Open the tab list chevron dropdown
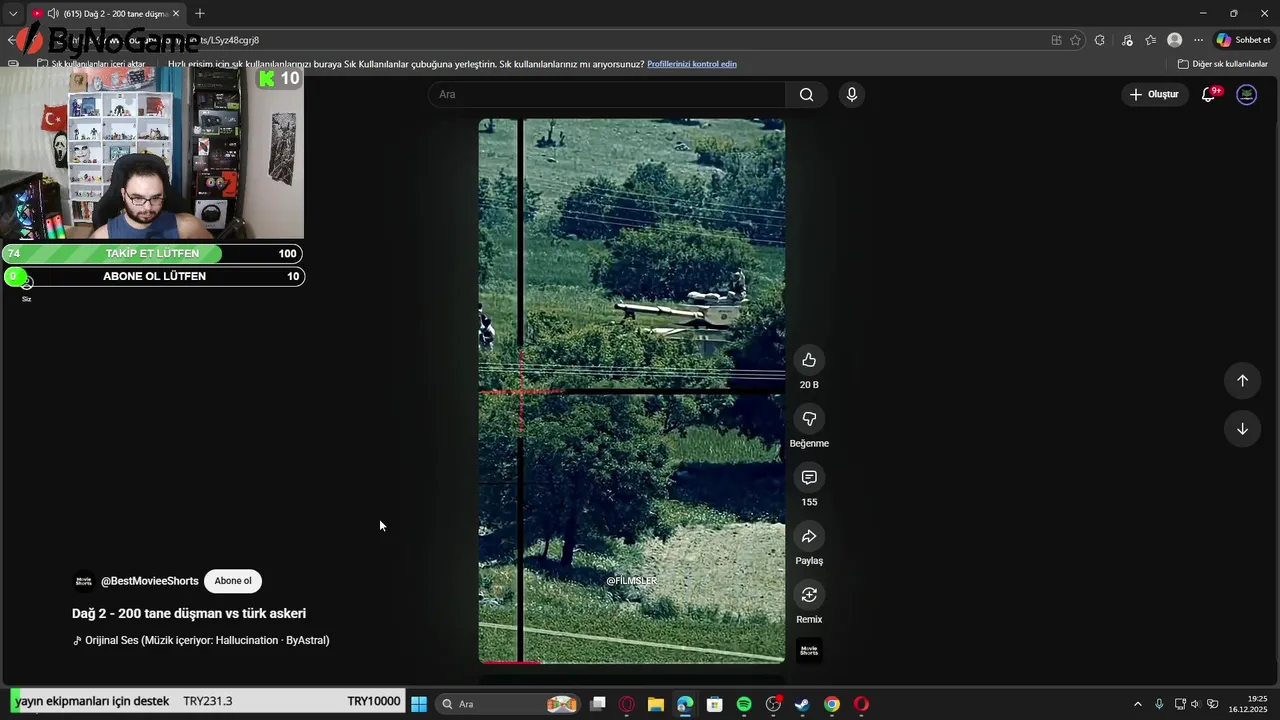This screenshot has height=720, width=1280. (13, 14)
